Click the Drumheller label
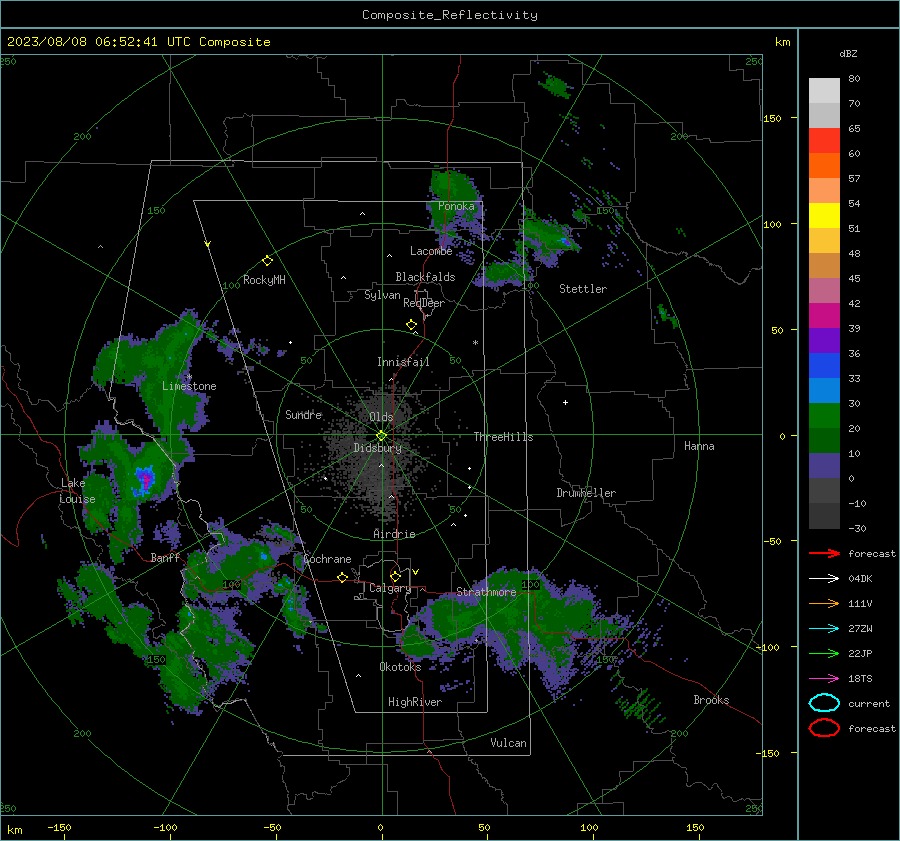The image size is (900, 841). point(586,493)
